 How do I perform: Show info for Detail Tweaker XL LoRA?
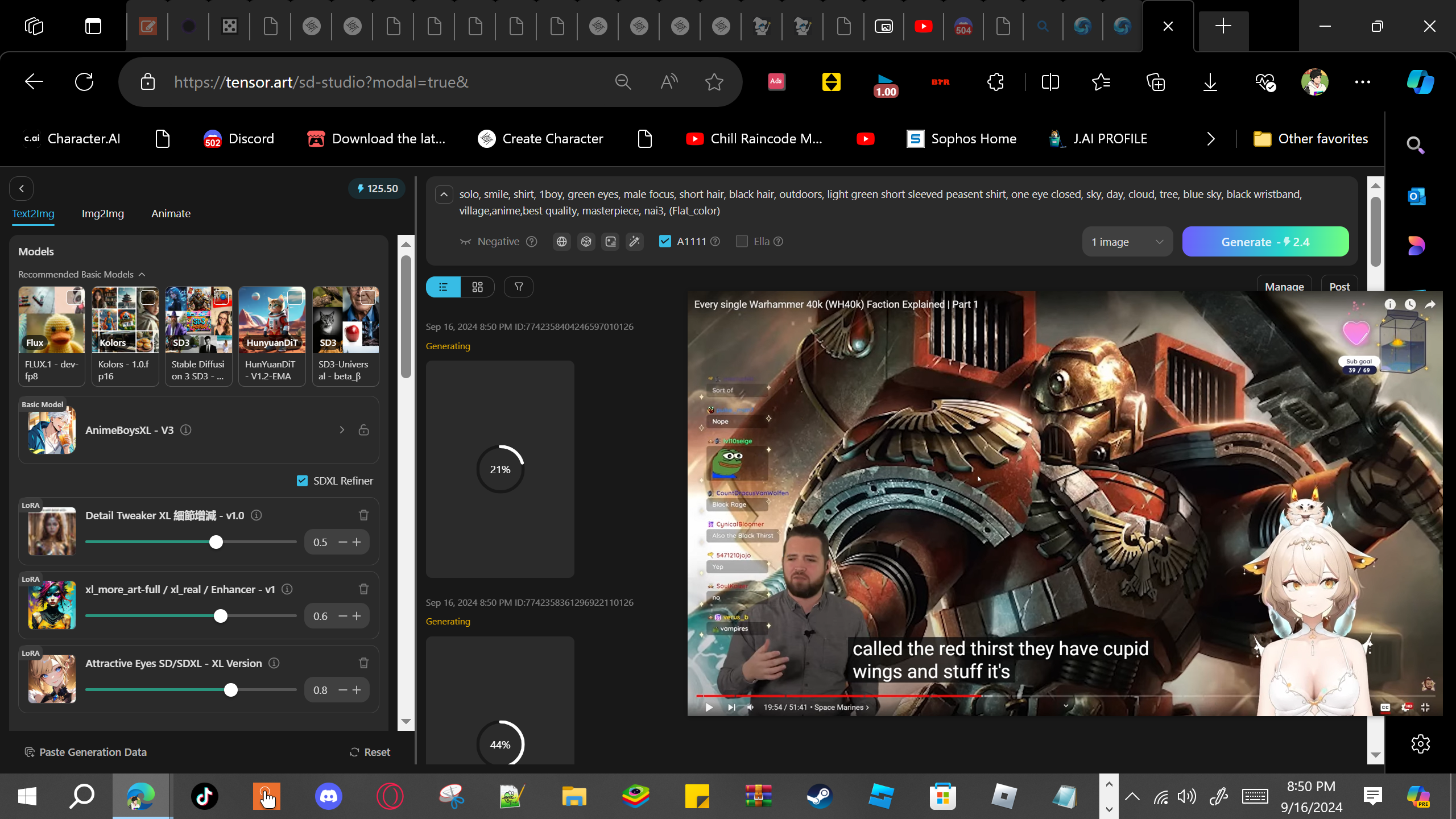257,515
